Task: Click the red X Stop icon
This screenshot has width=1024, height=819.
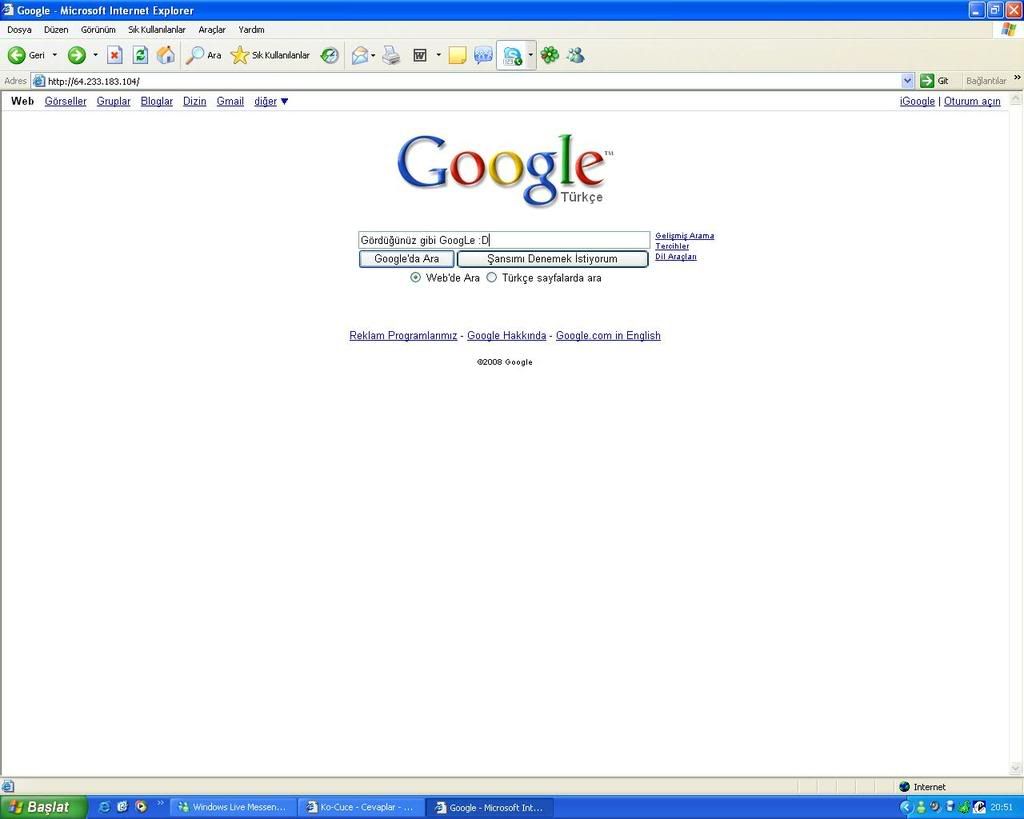Action: click(114, 55)
